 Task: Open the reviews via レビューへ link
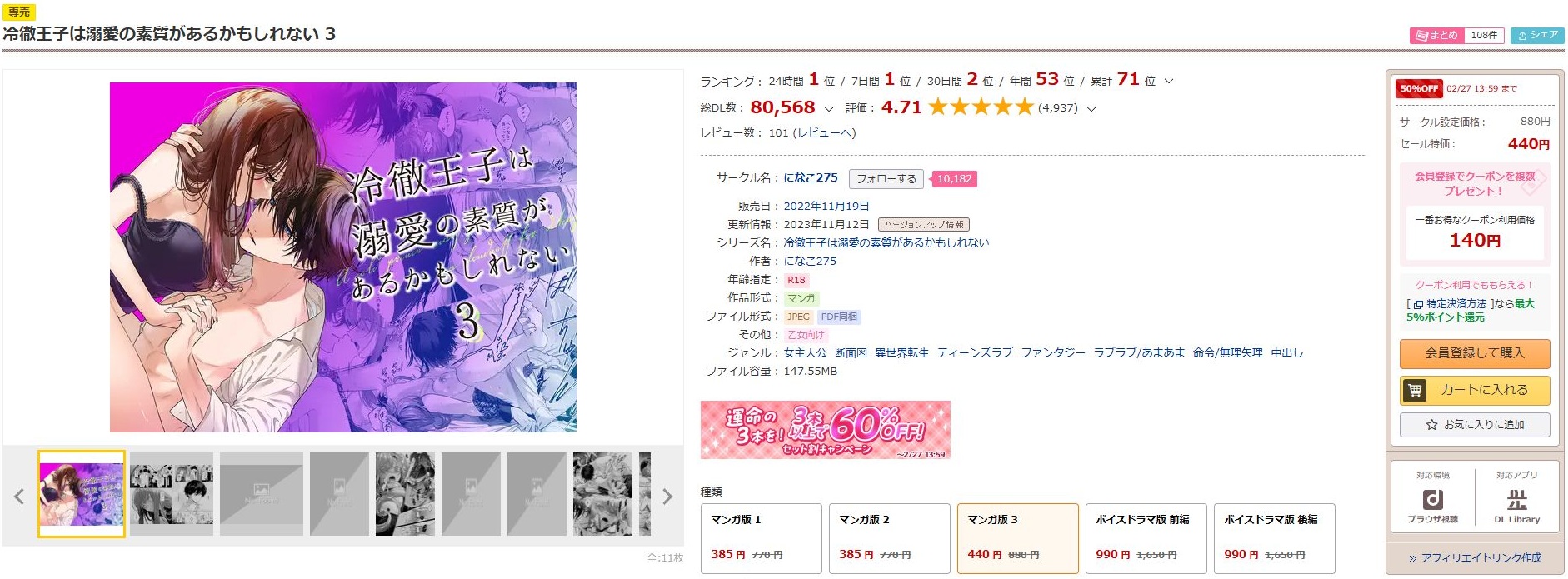pyautogui.click(x=826, y=135)
